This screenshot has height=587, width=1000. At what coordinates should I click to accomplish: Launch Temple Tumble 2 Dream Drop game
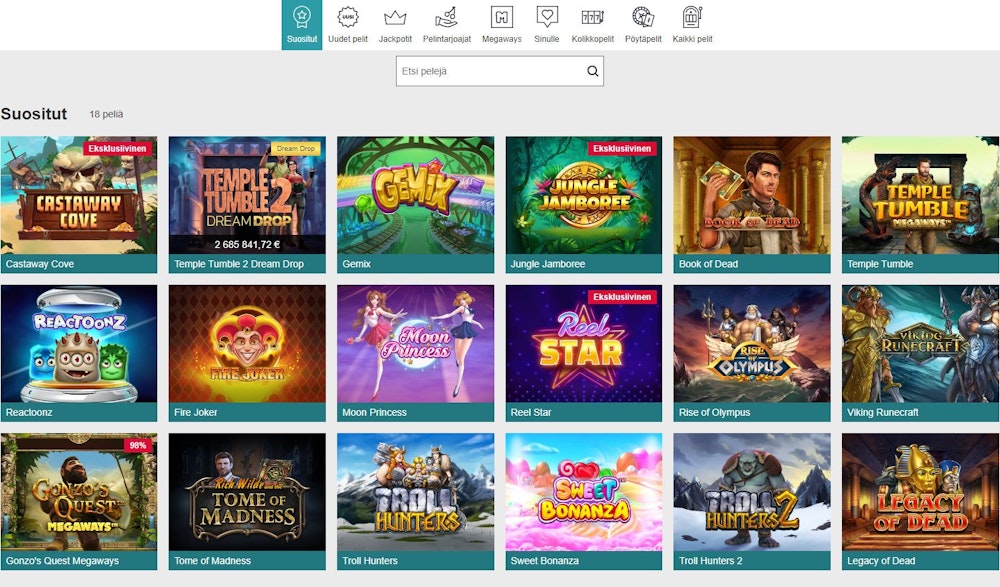247,195
